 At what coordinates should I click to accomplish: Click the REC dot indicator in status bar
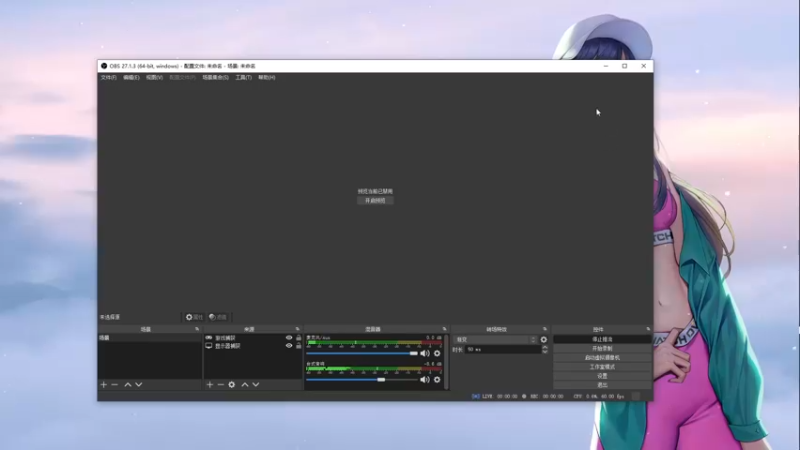[x=524, y=396]
